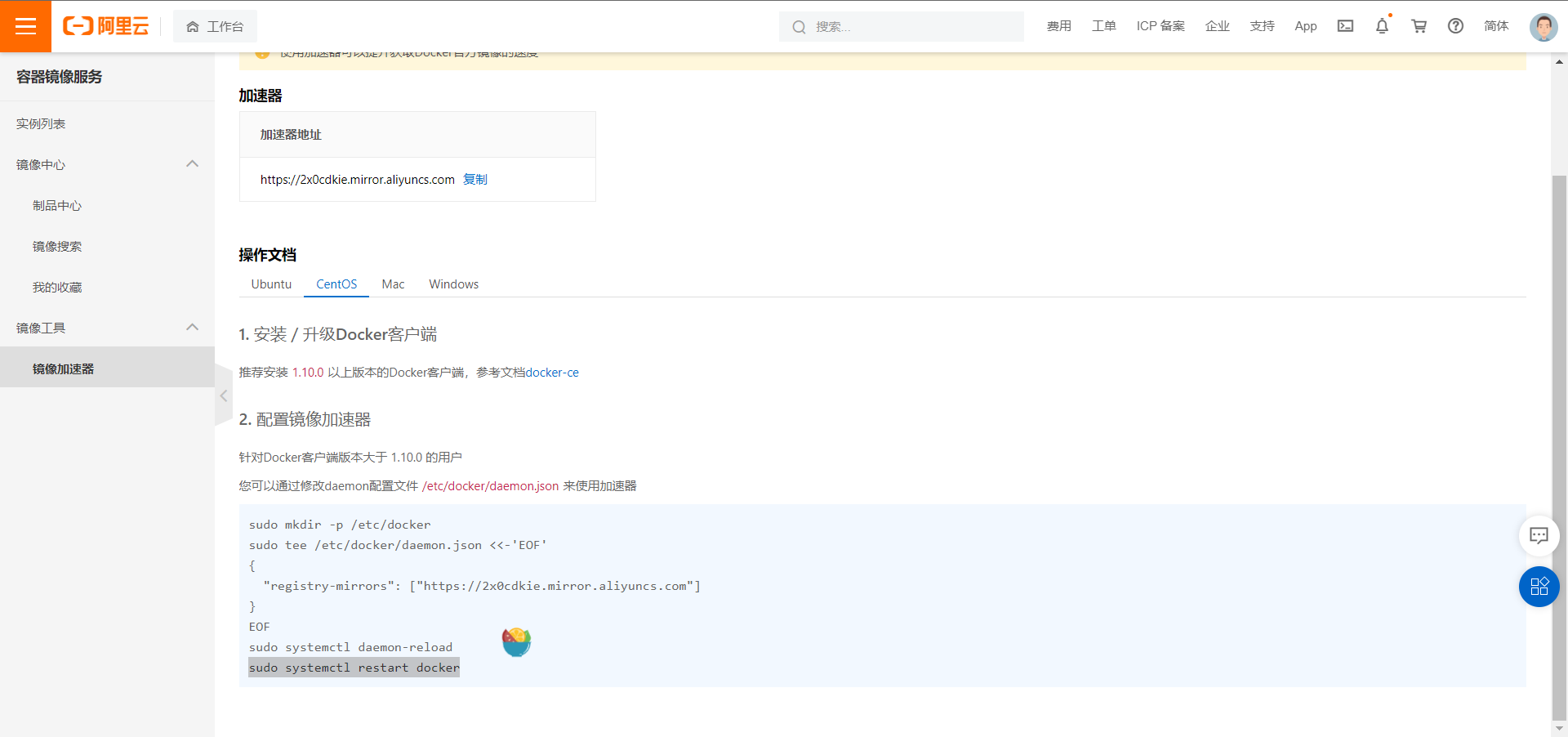Click the Alibaba Cloud logo

click(106, 26)
